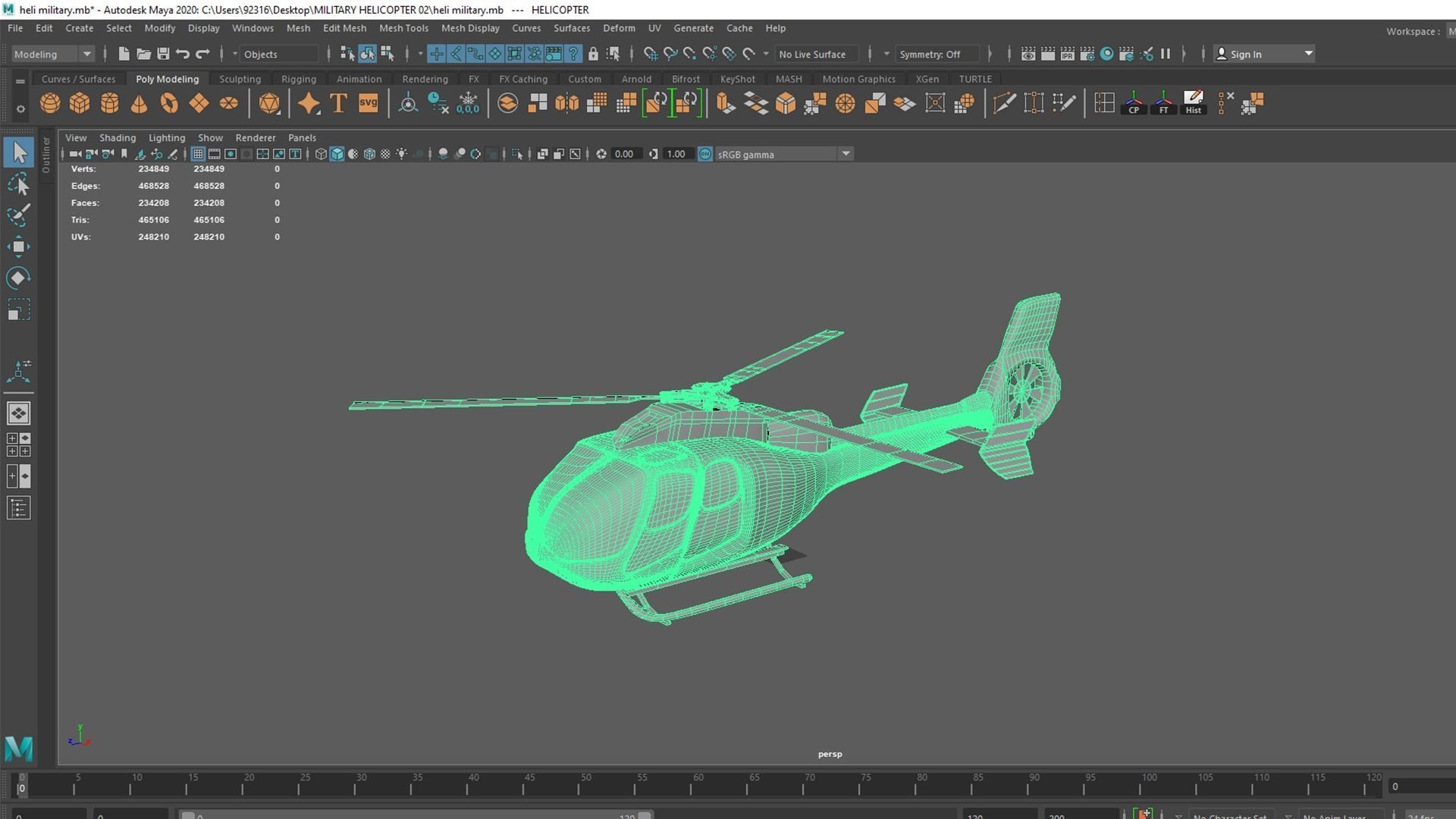
Task: Activate the Paint Selection tool
Action: click(x=19, y=215)
